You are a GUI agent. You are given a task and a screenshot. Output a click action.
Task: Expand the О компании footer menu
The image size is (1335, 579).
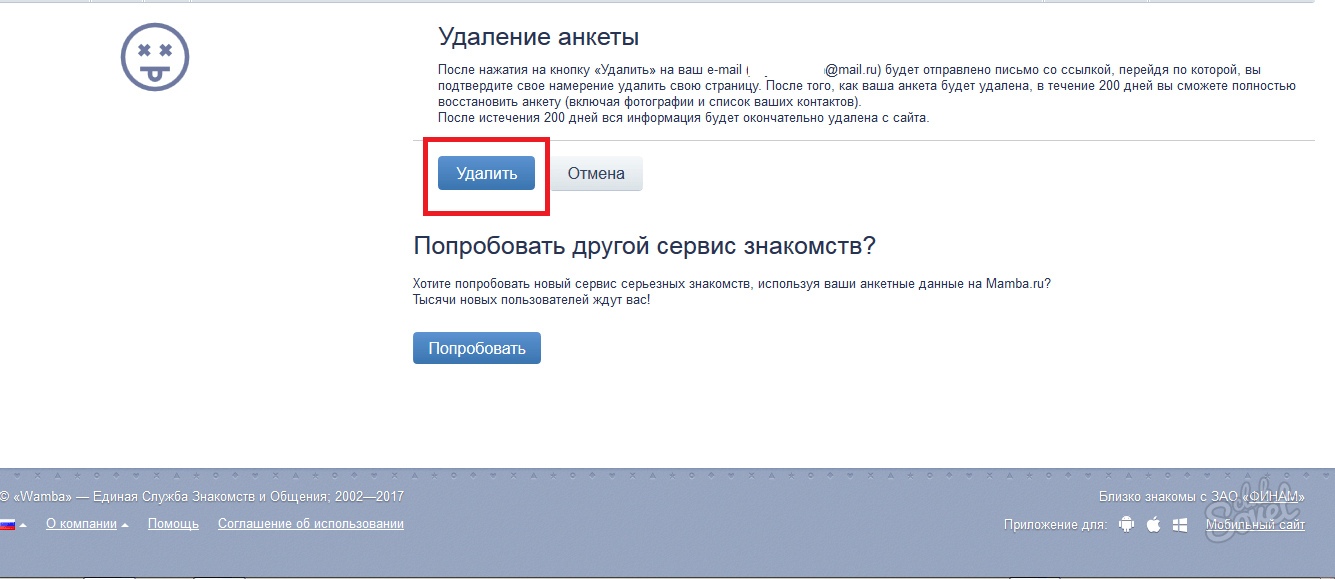click(87, 524)
